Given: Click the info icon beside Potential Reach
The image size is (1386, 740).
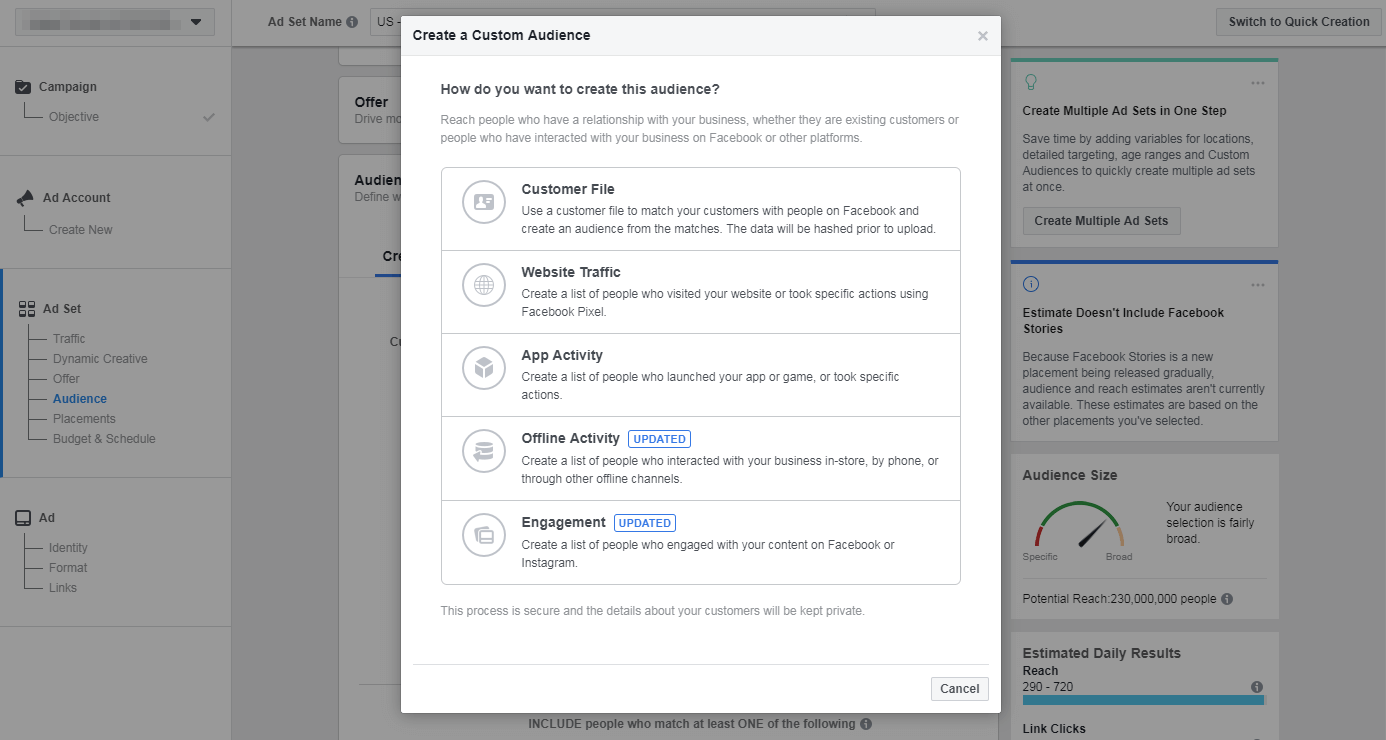Looking at the screenshot, I should (1227, 599).
